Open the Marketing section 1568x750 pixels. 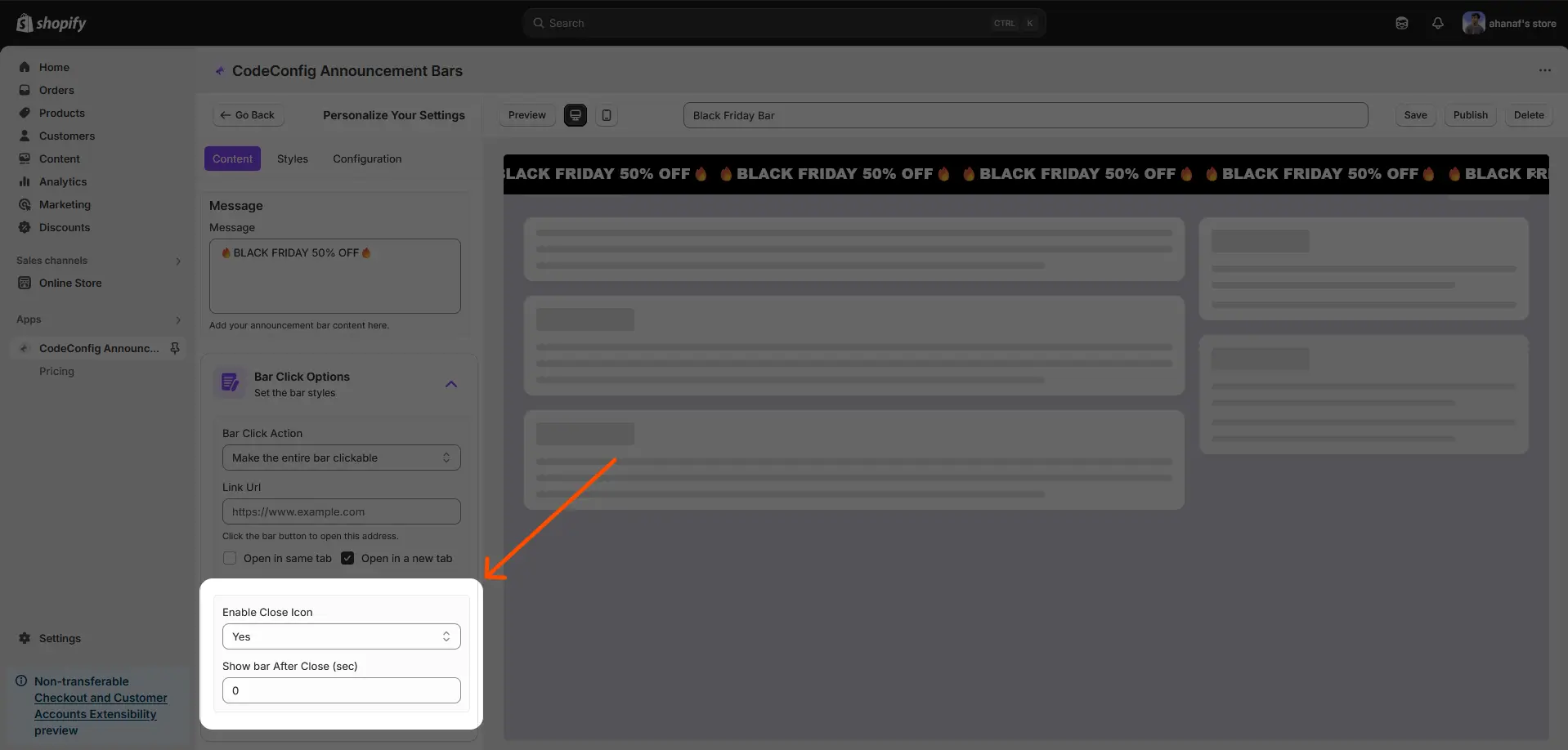[65, 204]
